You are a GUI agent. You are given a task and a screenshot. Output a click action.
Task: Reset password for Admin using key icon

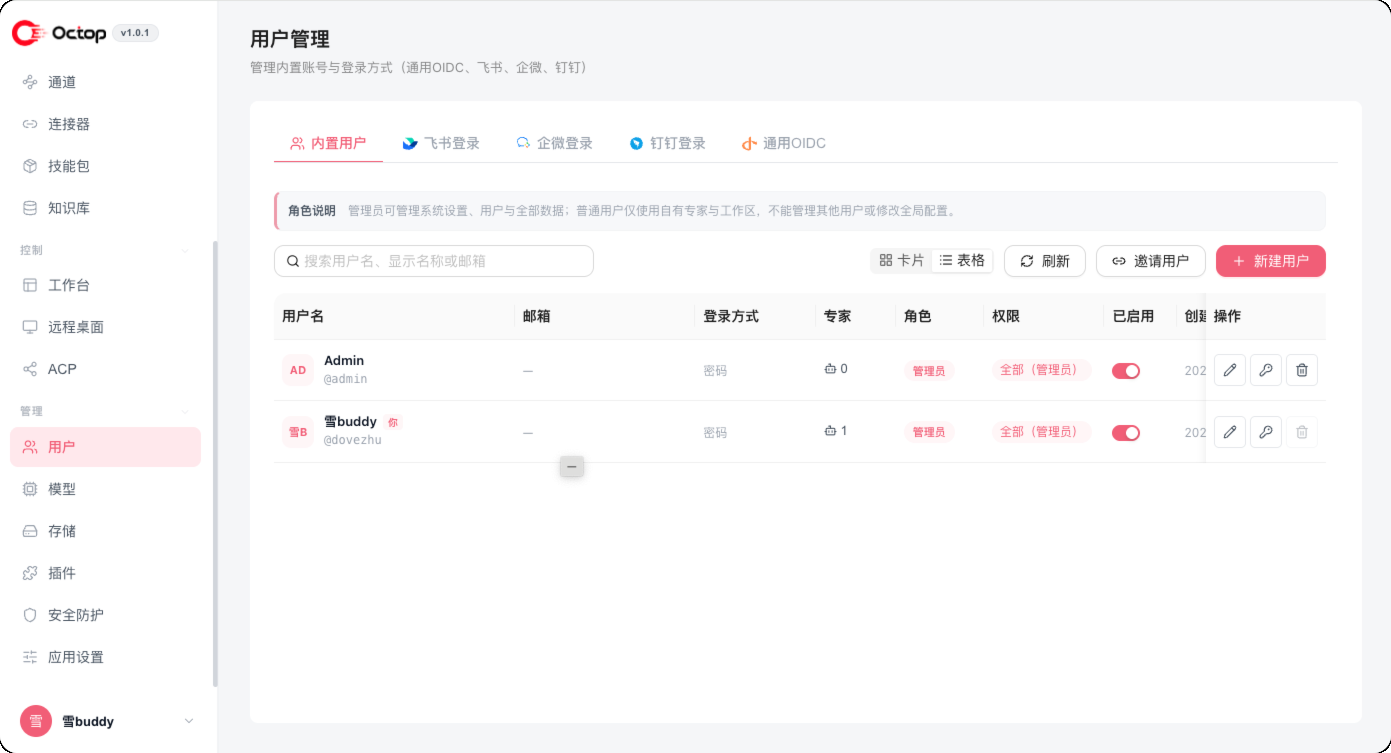click(1266, 370)
